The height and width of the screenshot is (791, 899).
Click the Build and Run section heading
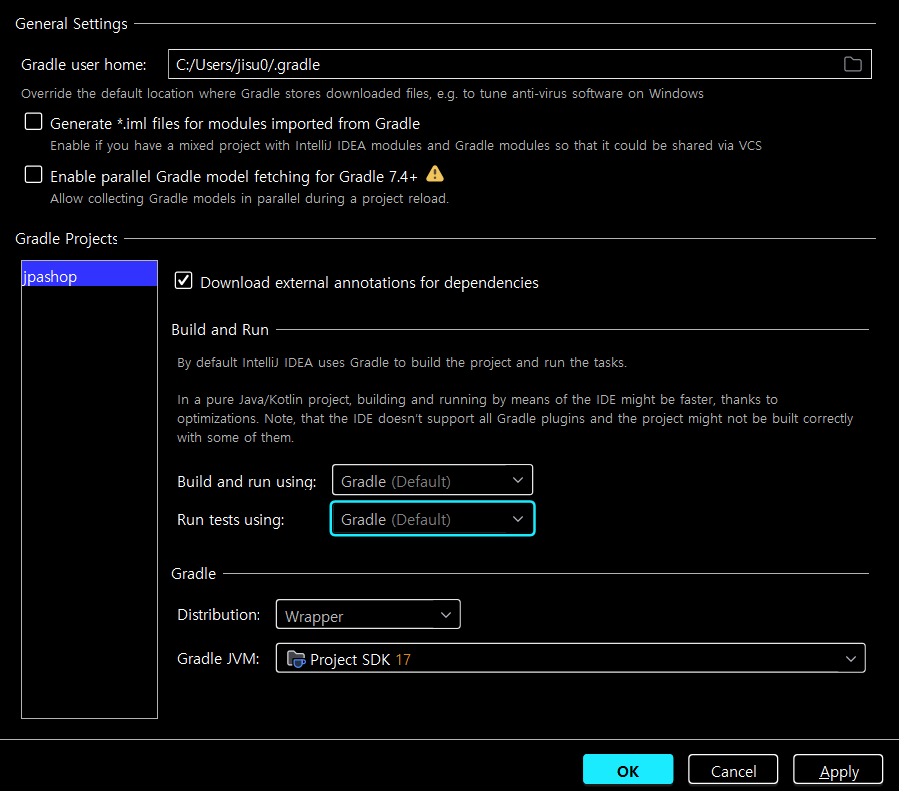pos(220,330)
